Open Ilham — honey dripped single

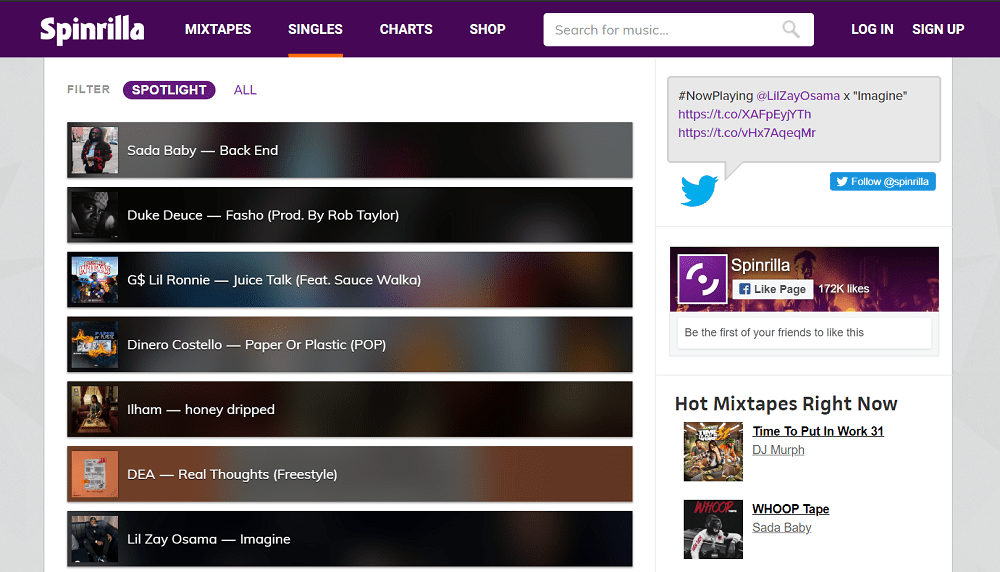pos(349,409)
